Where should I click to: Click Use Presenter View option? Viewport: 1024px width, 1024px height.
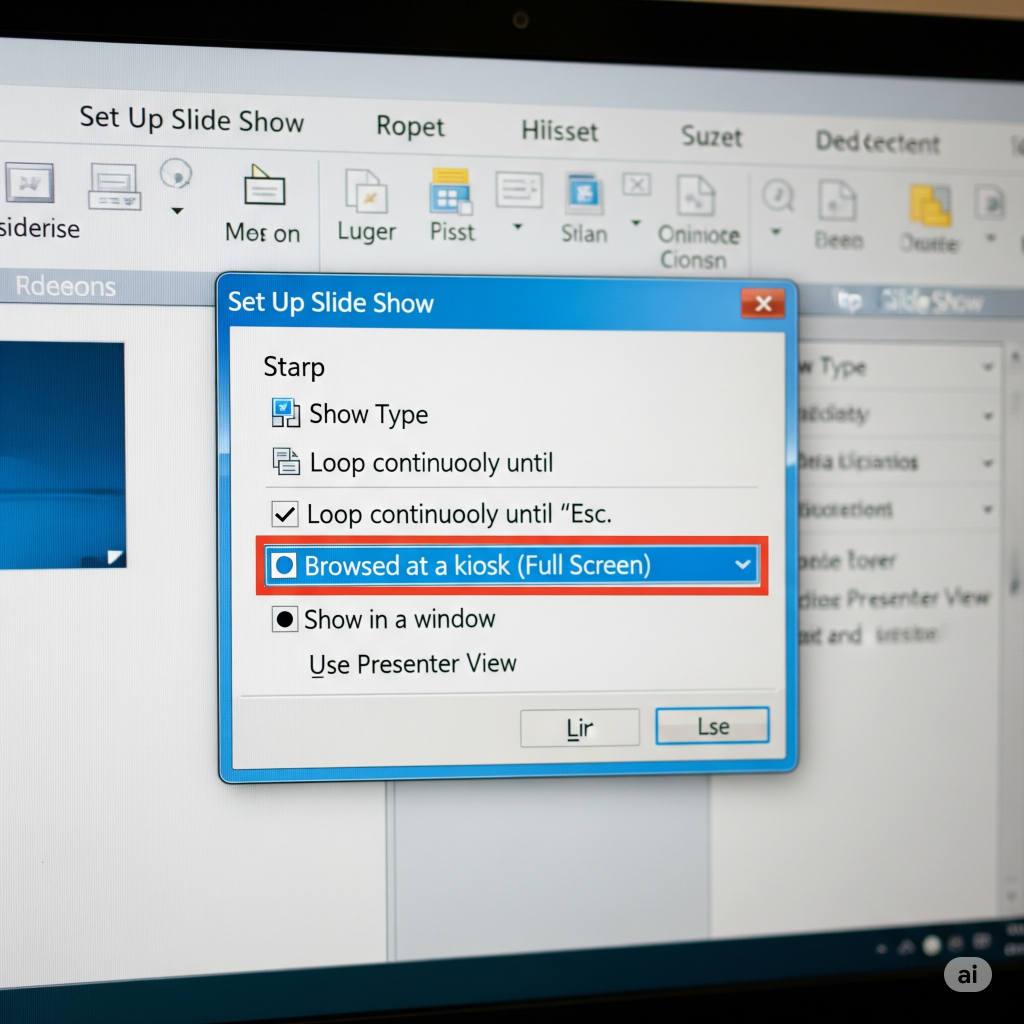[412, 664]
